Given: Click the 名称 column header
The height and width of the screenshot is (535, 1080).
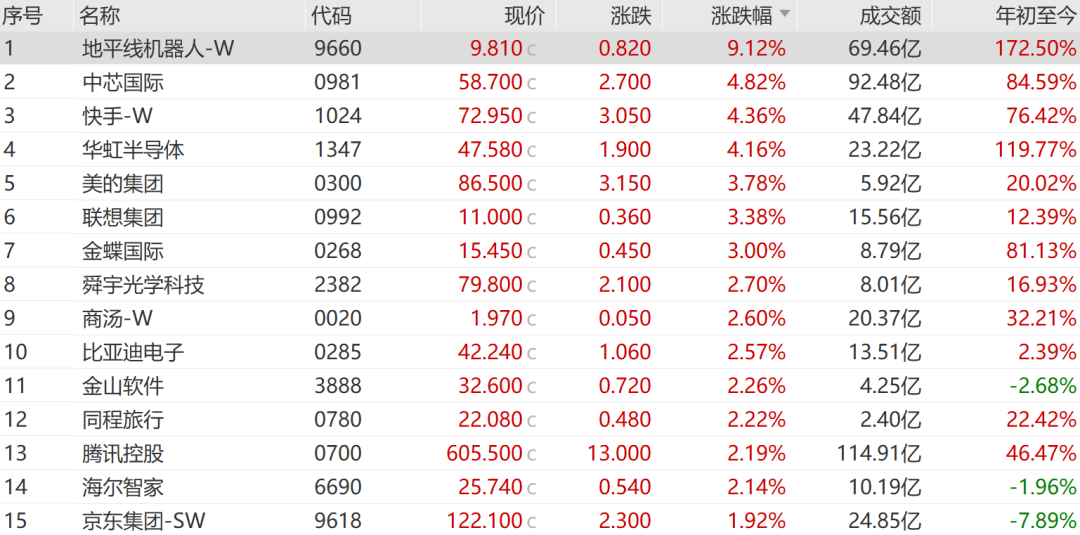Looking at the screenshot, I should [x=100, y=14].
